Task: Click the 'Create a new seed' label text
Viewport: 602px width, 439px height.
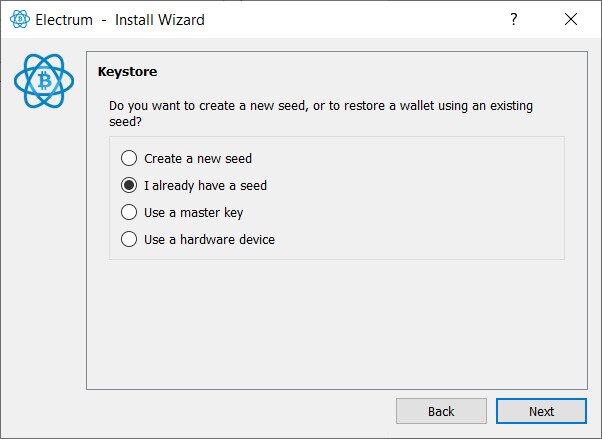Action: coord(198,158)
